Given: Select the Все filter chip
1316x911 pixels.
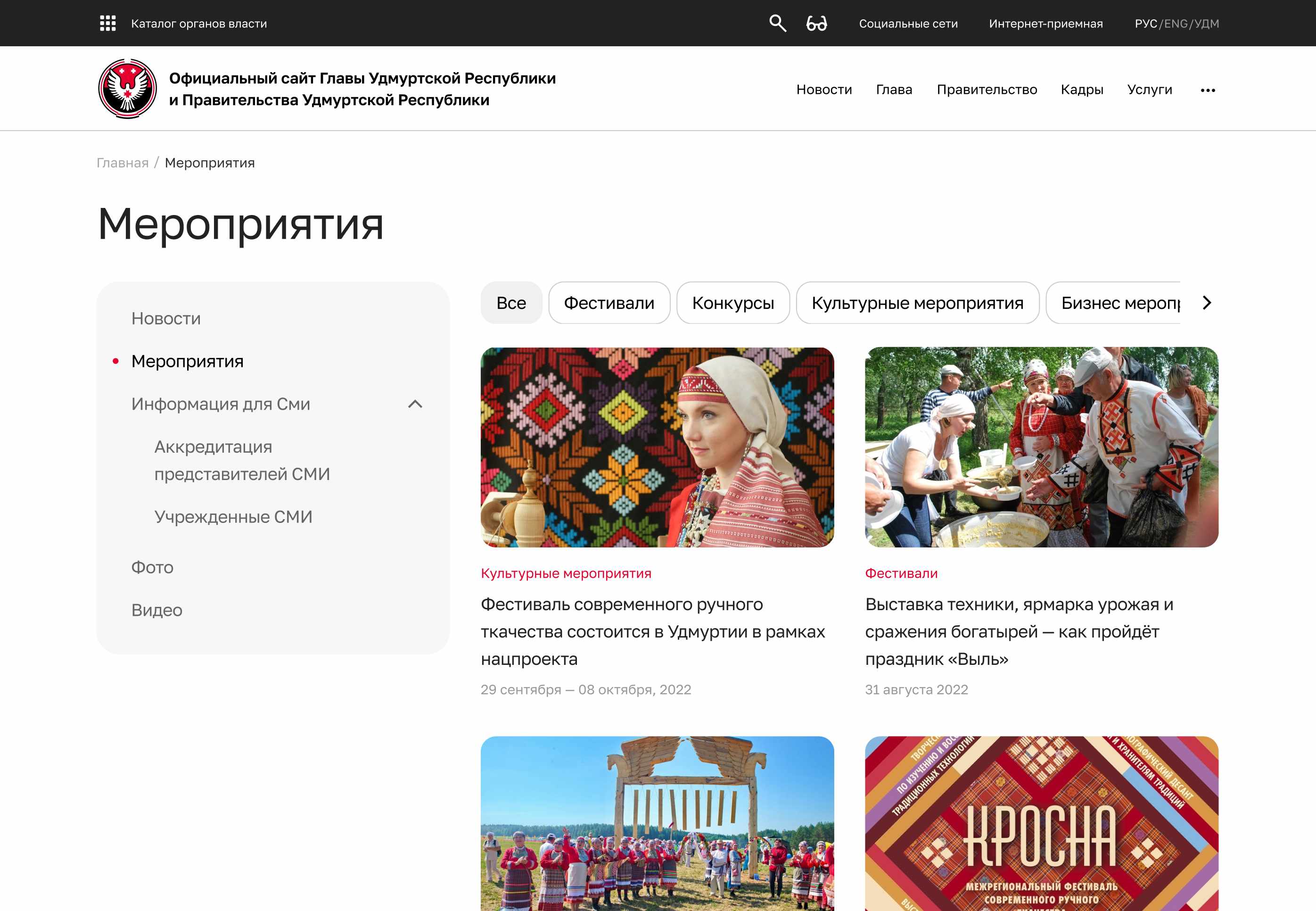Looking at the screenshot, I should pos(510,303).
